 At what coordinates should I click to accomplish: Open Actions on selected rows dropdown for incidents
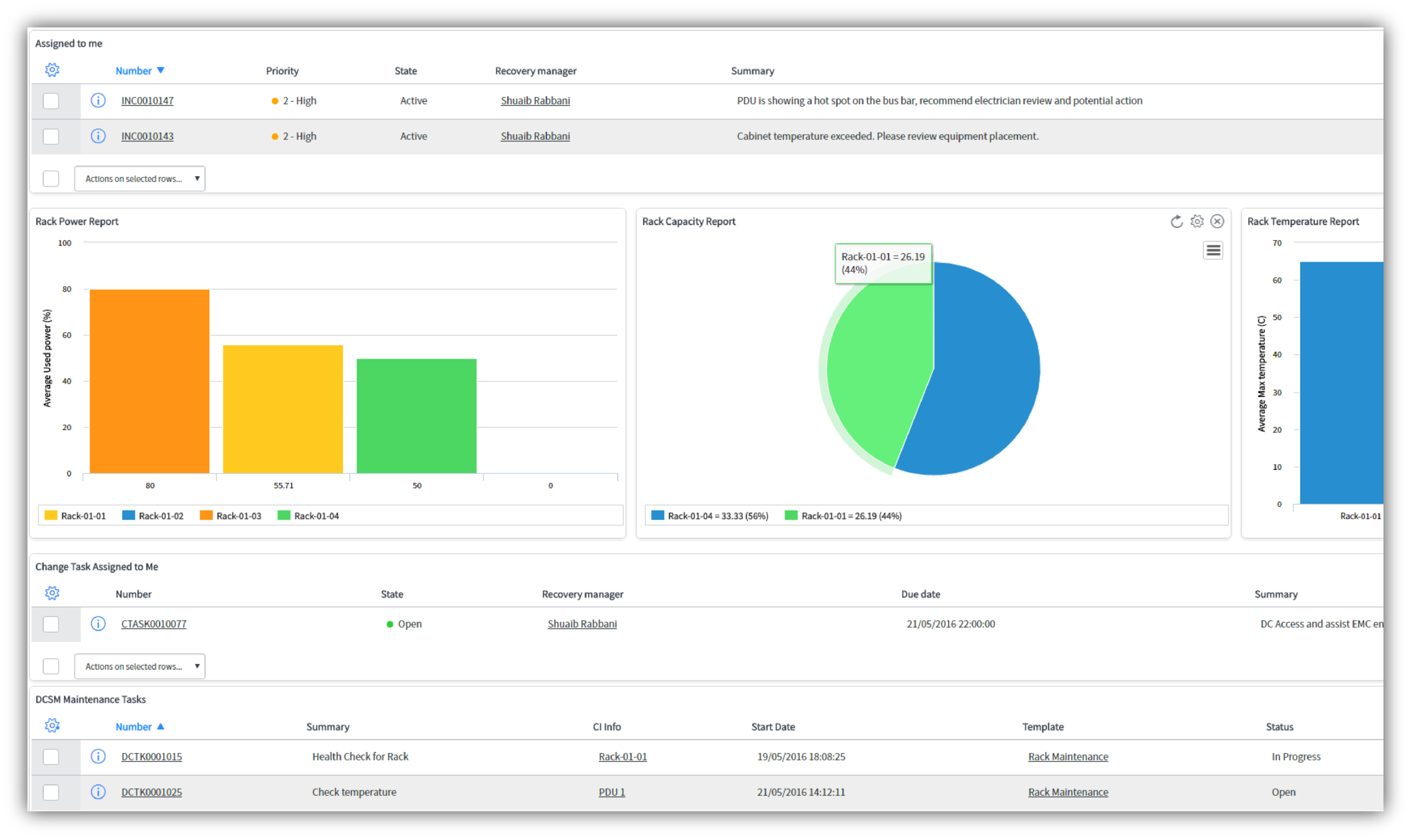click(x=140, y=179)
